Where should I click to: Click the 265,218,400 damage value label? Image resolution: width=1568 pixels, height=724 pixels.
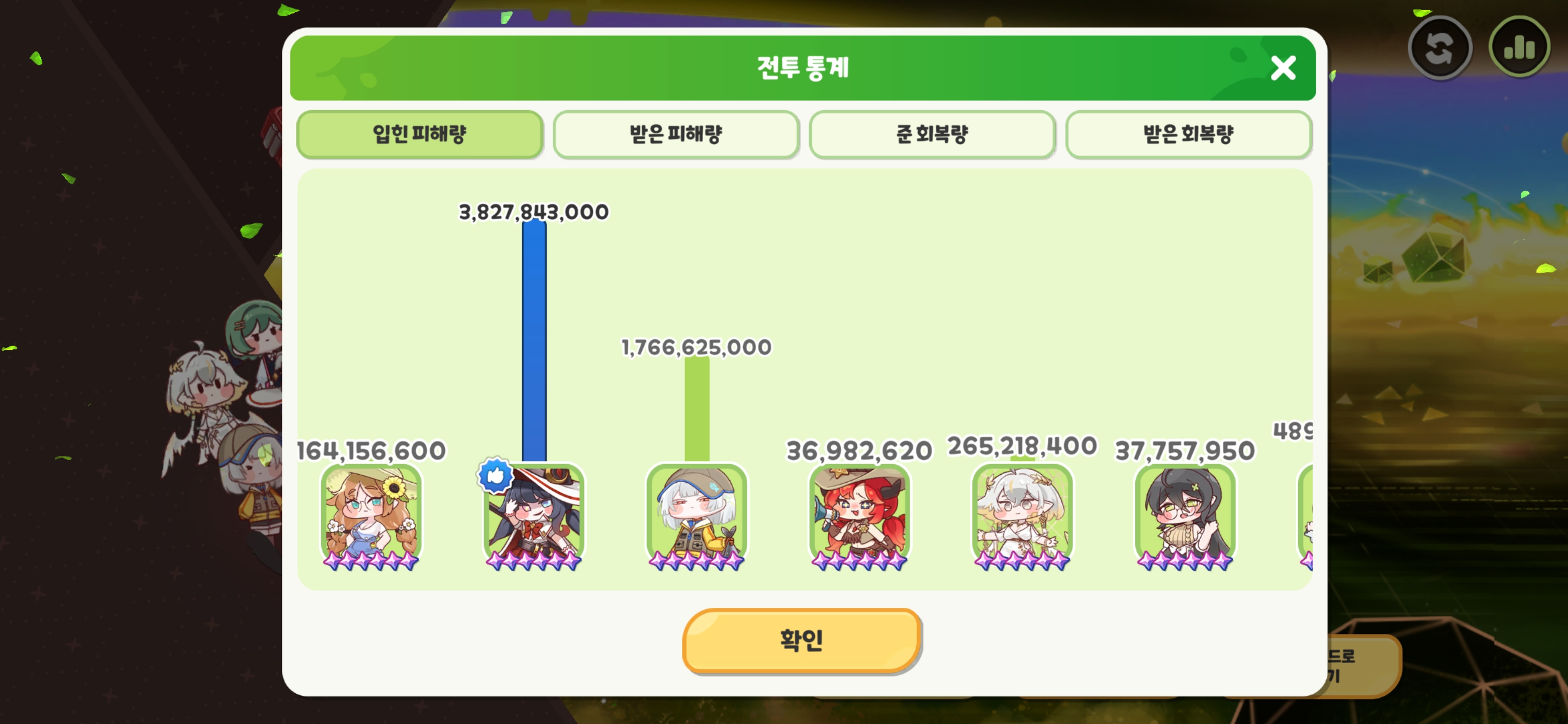coord(1022,446)
